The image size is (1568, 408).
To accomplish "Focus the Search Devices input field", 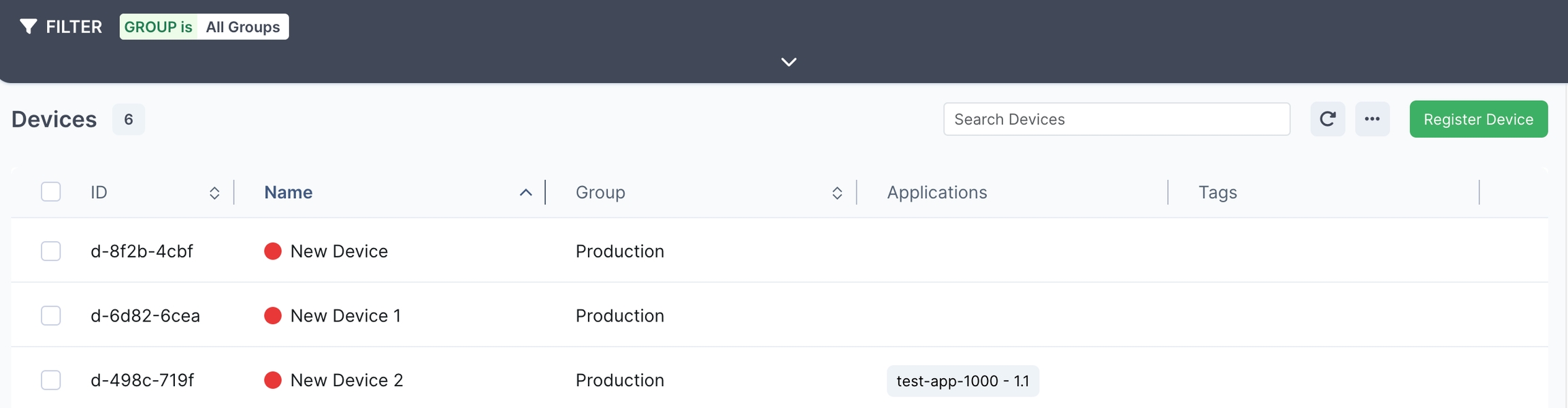I will tap(1116, 119).
